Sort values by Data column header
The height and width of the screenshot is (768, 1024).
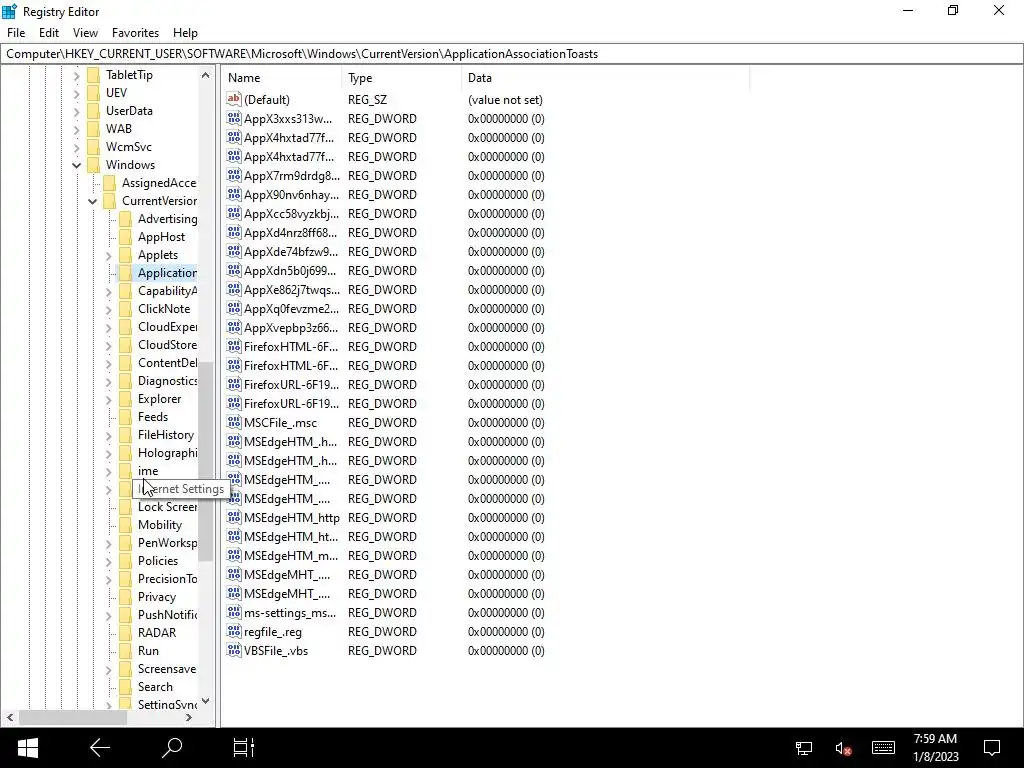pyautogui.click(x=605, y=78)
